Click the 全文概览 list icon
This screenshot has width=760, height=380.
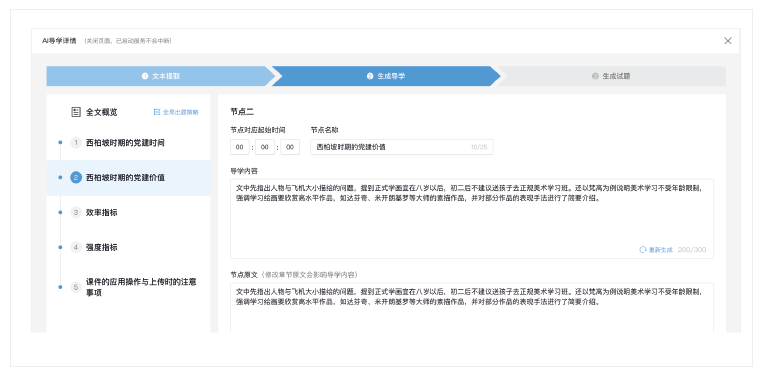point(76,112)
